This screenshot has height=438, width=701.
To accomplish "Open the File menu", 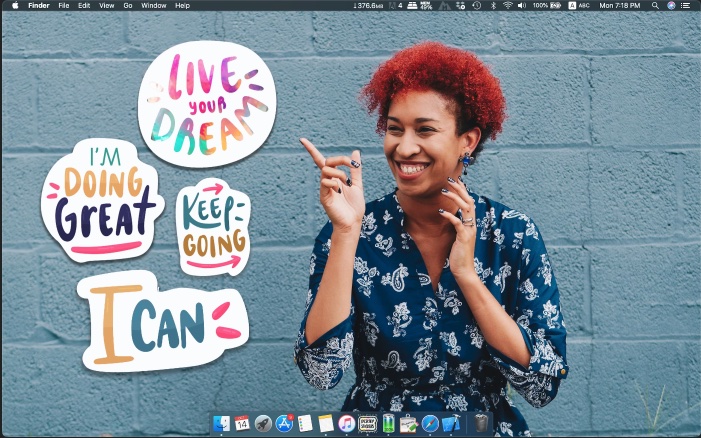I will (64, 5).
